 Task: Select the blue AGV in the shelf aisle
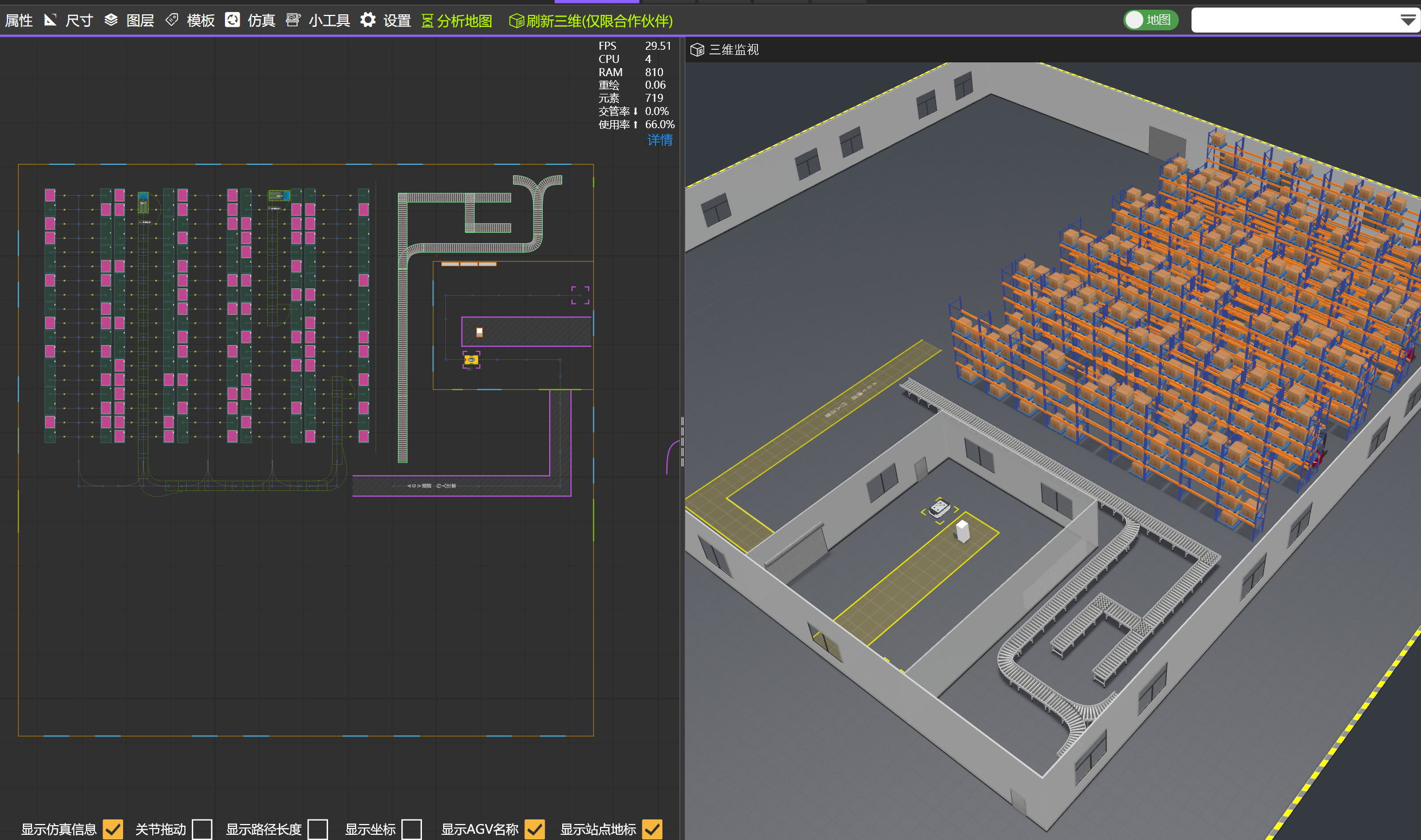coord(143,203)
